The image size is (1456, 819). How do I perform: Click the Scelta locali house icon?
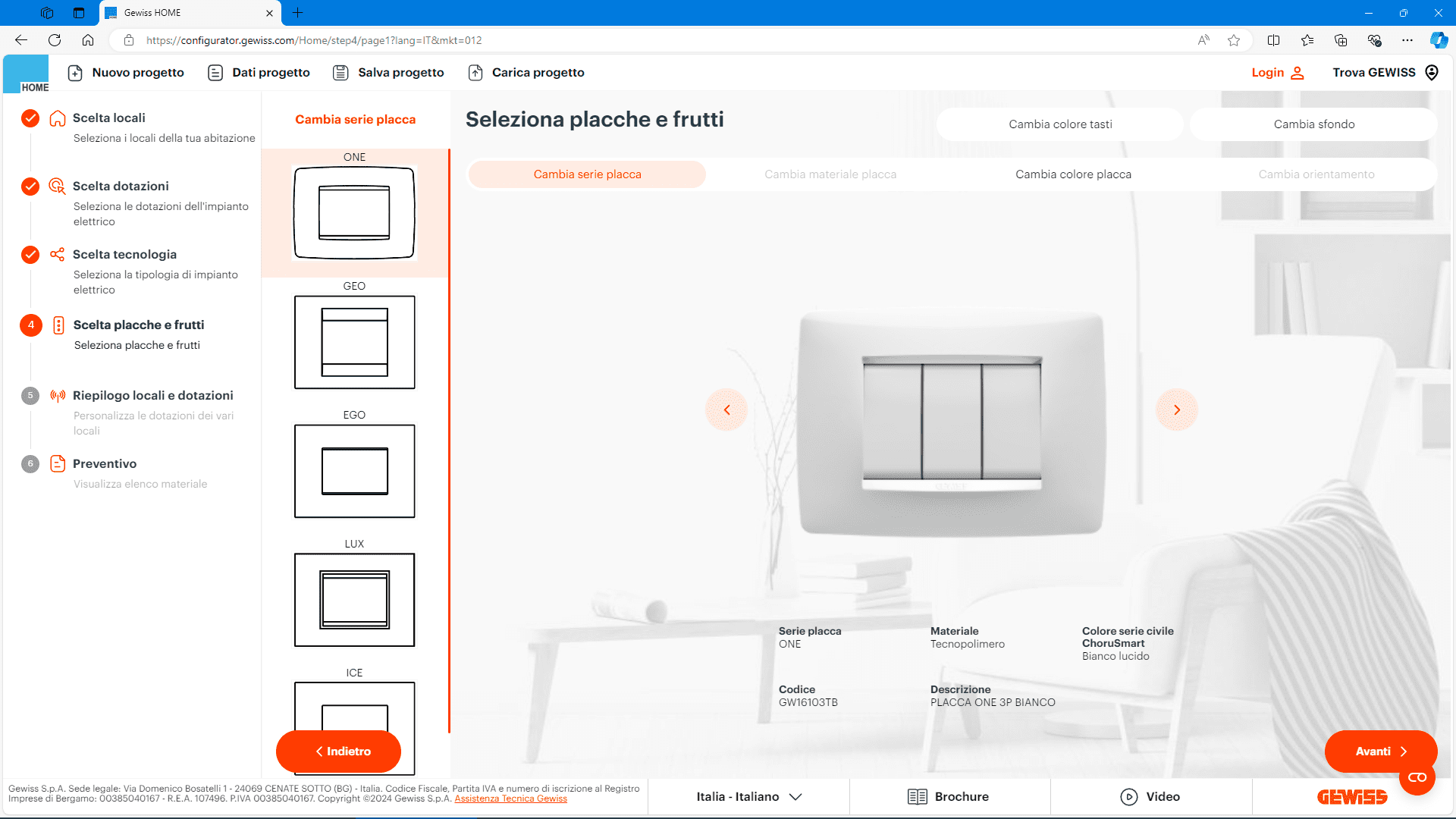(x=58, y=118)
